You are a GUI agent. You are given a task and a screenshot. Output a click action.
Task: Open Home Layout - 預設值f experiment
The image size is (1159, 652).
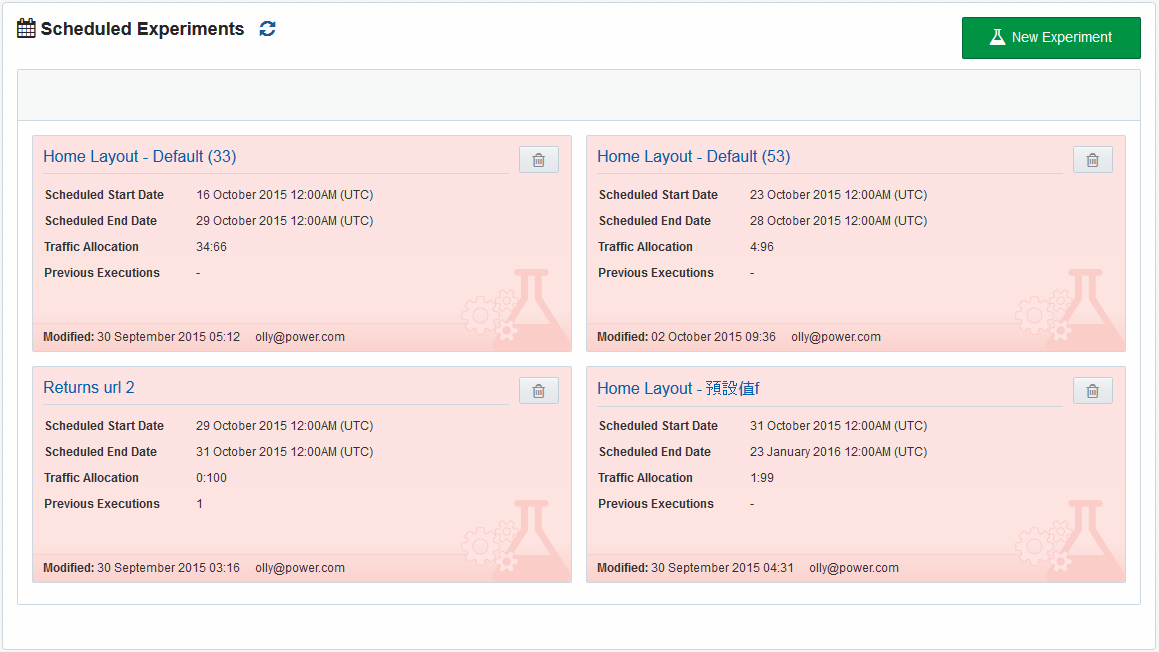point(679,388)
